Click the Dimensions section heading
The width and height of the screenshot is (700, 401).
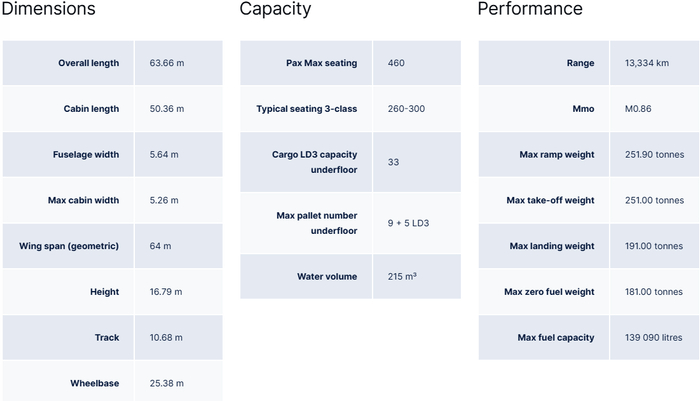pyautogui.click(x=48, y=10)
